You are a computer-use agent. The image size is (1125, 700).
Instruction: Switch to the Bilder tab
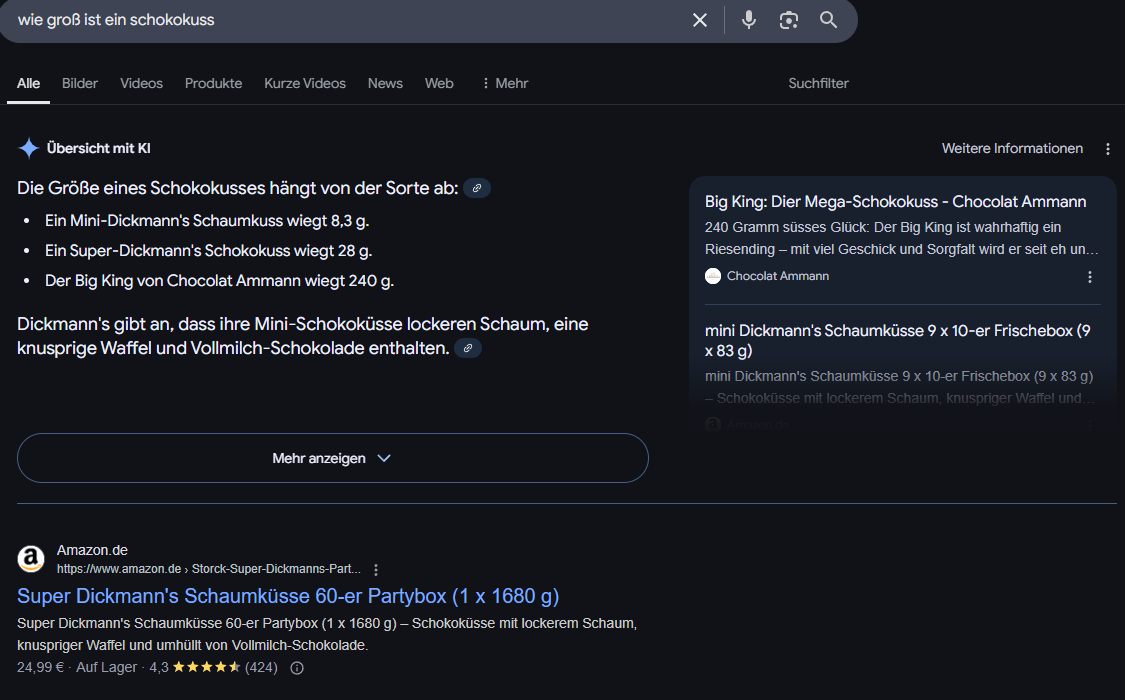(x=80, y=83)
